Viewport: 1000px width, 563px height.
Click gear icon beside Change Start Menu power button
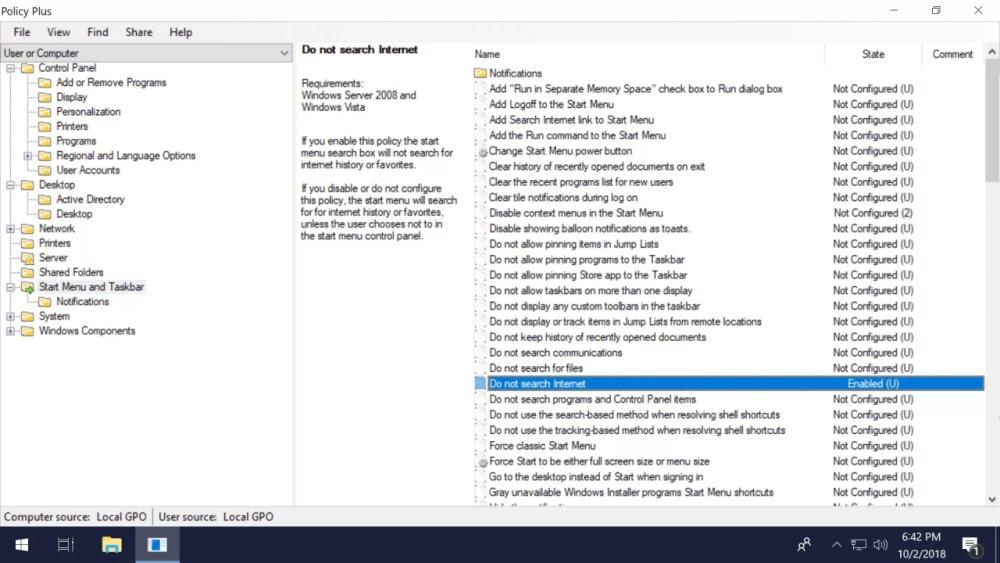[481, 151]
